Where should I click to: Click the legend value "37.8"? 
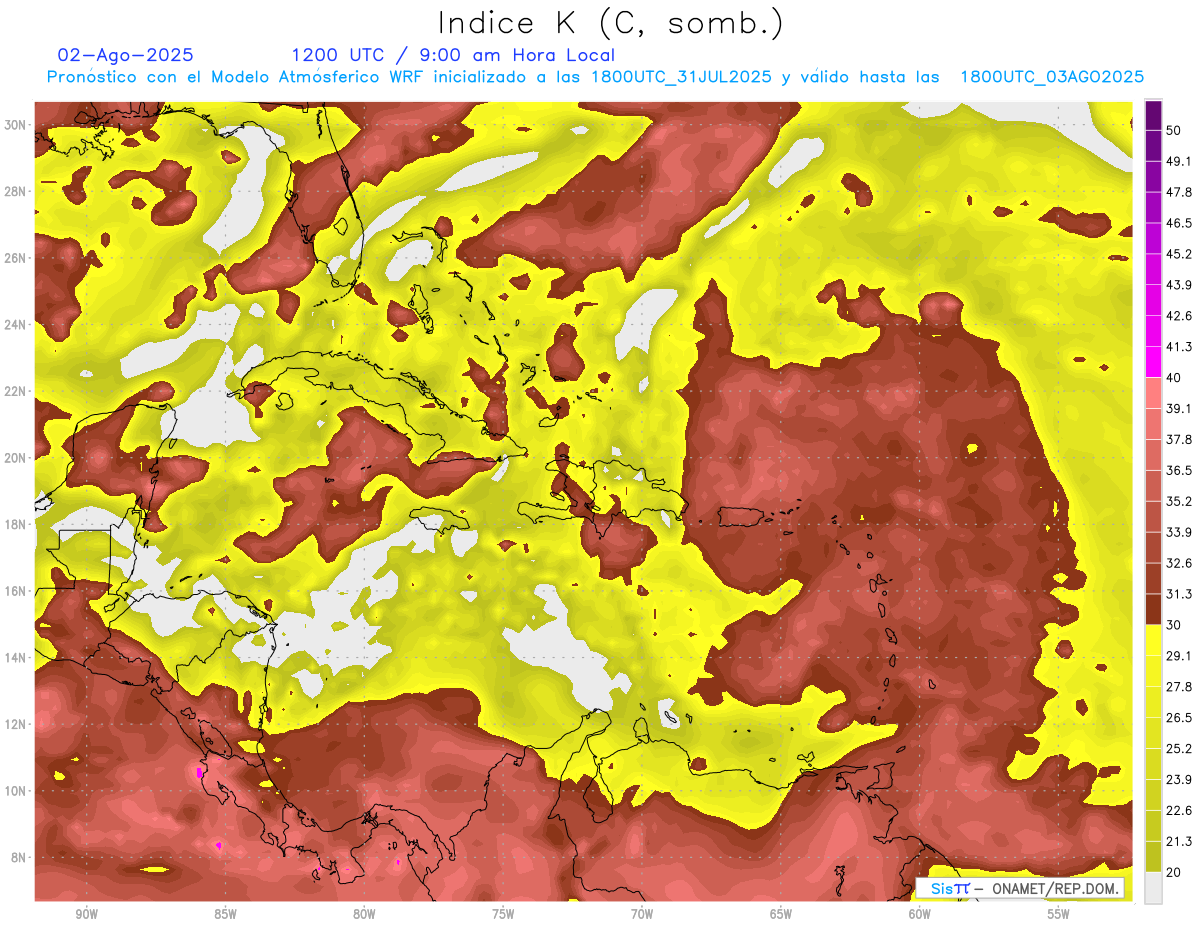click(x=1179, y=439)
